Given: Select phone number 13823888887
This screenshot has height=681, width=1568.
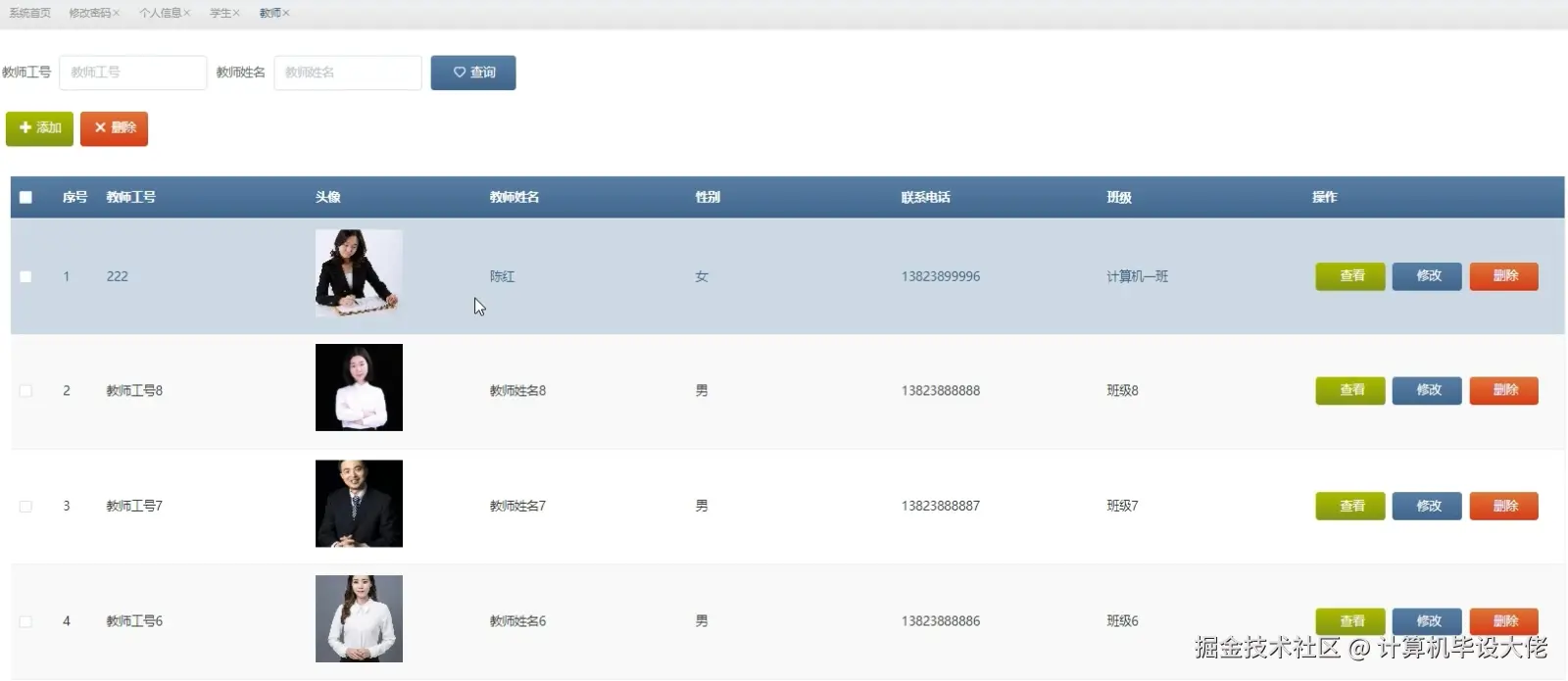Looking at the screenshot, I should [x=941, y=507].
